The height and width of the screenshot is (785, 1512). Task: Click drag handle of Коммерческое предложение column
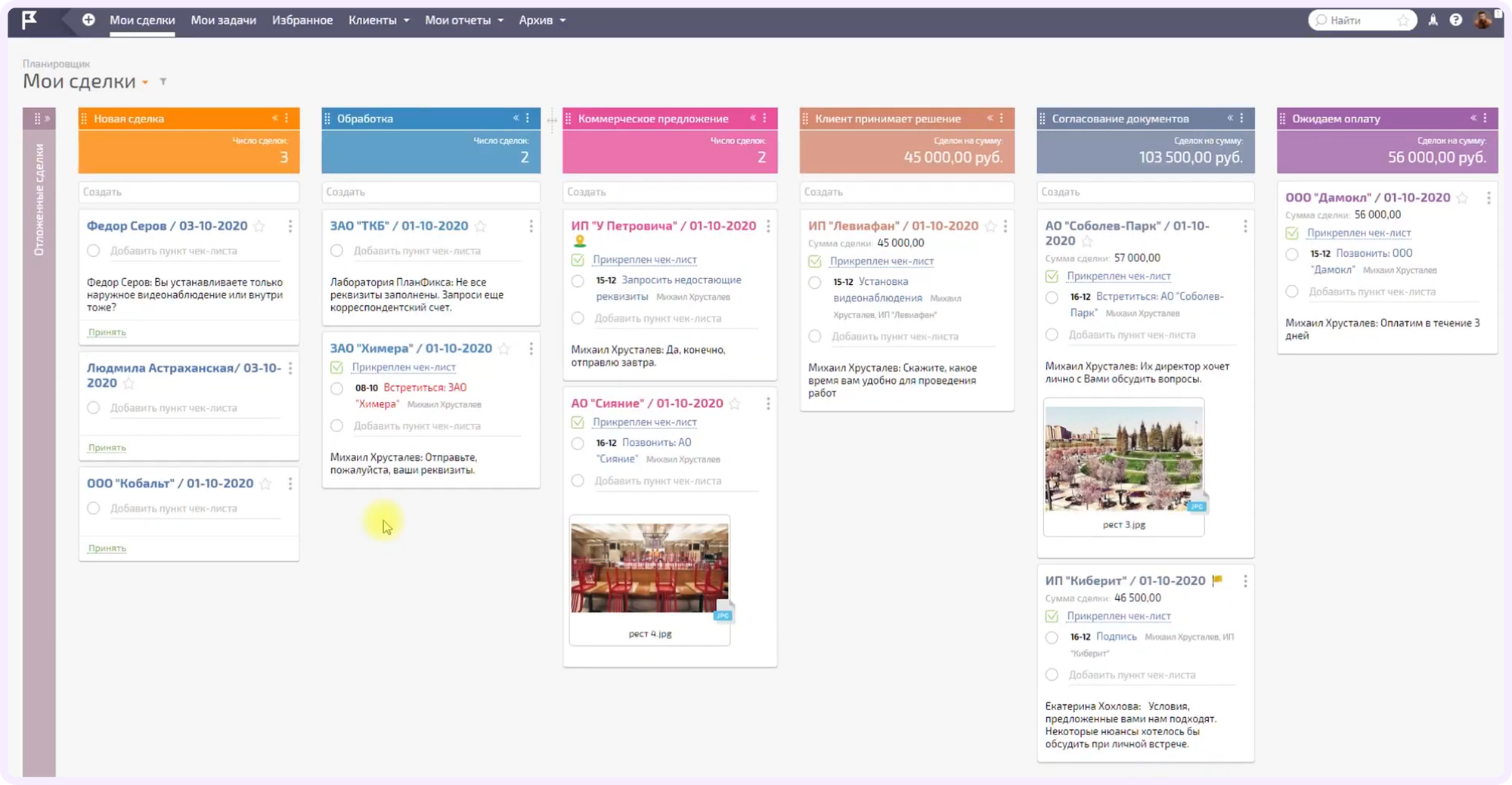point(569,119)
